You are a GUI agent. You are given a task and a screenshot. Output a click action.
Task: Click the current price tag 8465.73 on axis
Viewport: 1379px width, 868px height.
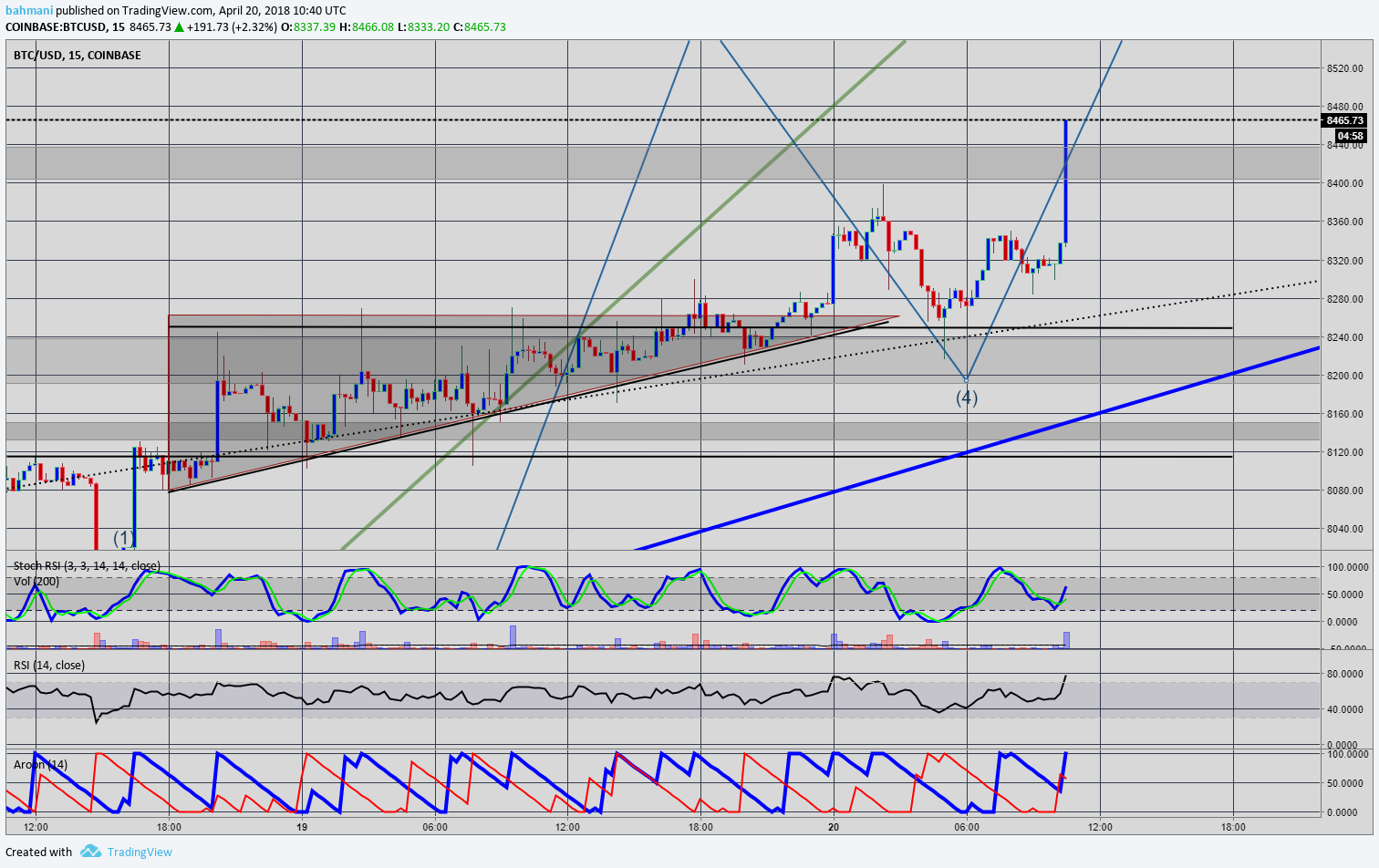(1344, 120)
